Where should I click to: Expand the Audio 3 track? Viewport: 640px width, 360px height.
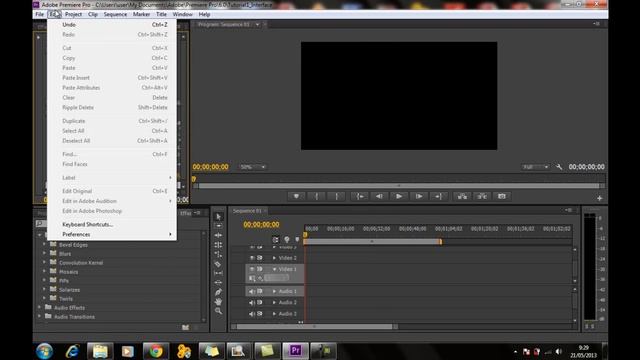click(274, 314)
